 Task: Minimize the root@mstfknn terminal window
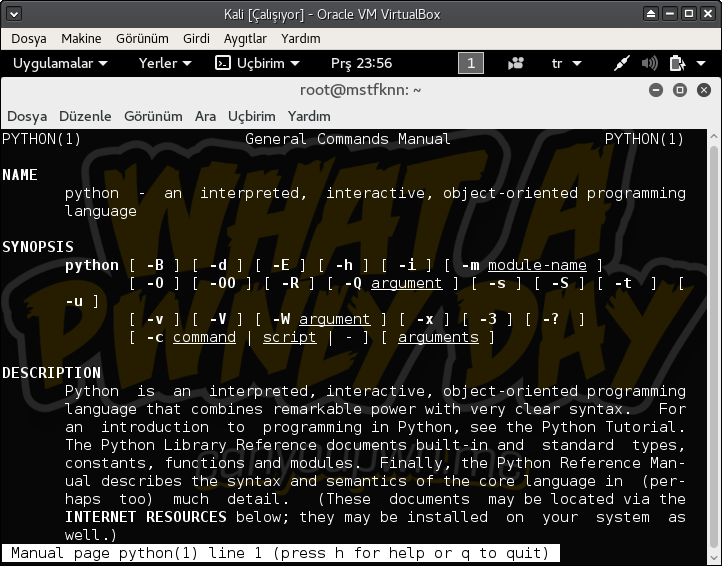[656, 90]
